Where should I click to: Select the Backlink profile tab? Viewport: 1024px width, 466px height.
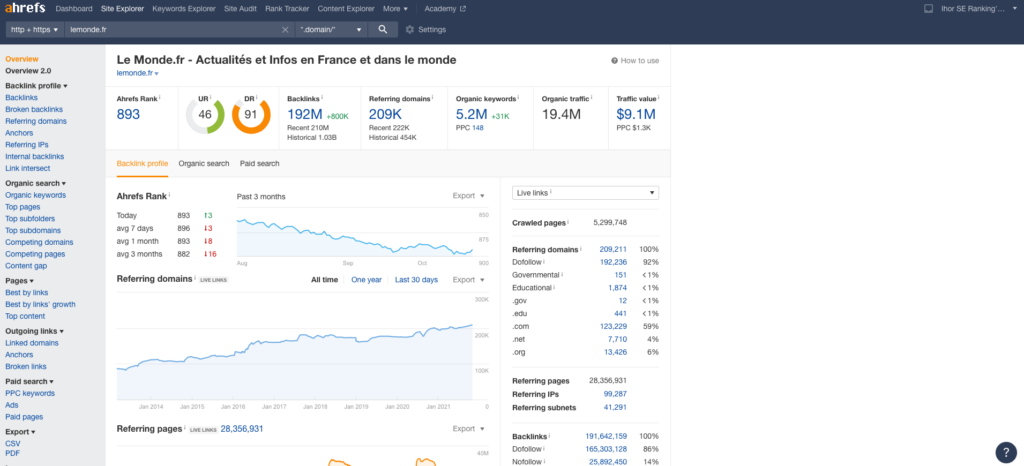tap(142, 163)
